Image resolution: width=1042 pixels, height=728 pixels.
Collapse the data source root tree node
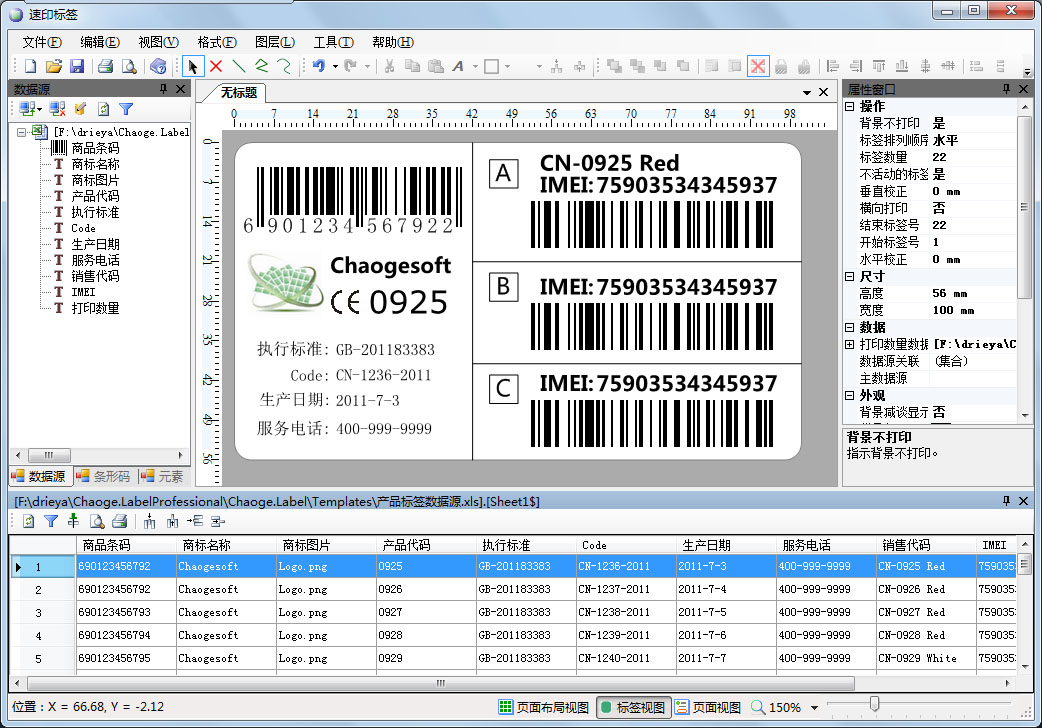22,132
